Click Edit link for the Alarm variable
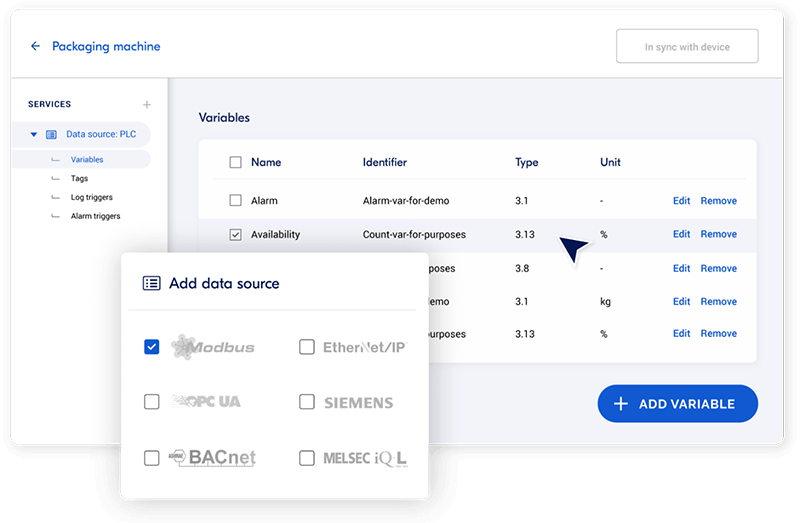 pos(681,201)
